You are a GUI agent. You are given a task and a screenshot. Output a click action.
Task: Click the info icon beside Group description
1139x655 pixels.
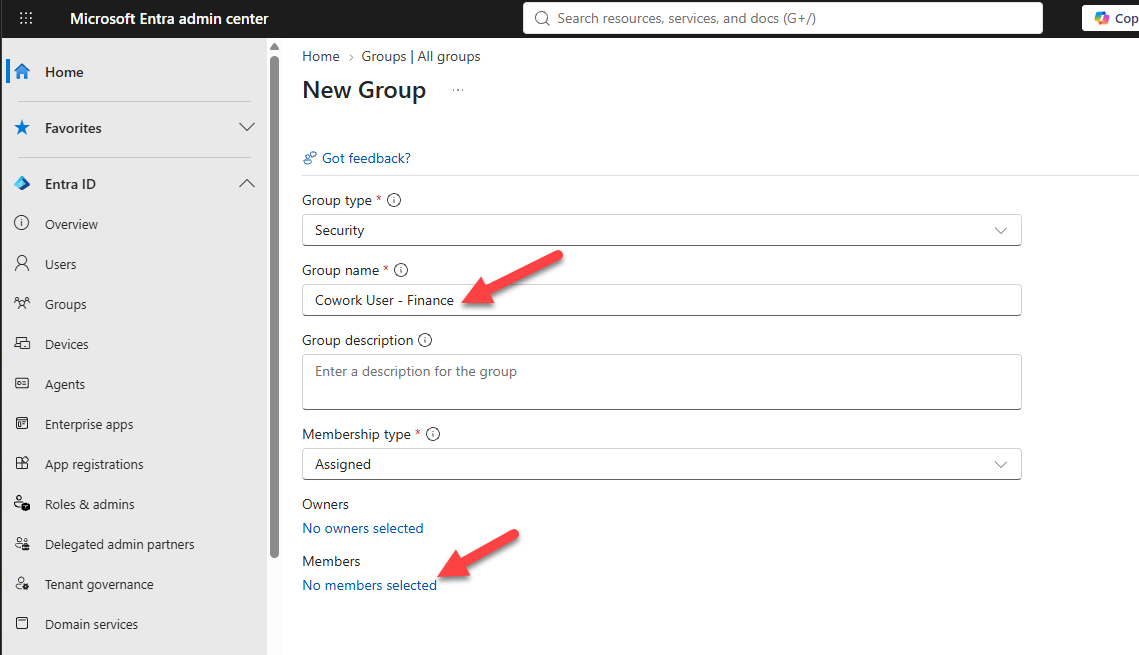click(x=426, y=340)
